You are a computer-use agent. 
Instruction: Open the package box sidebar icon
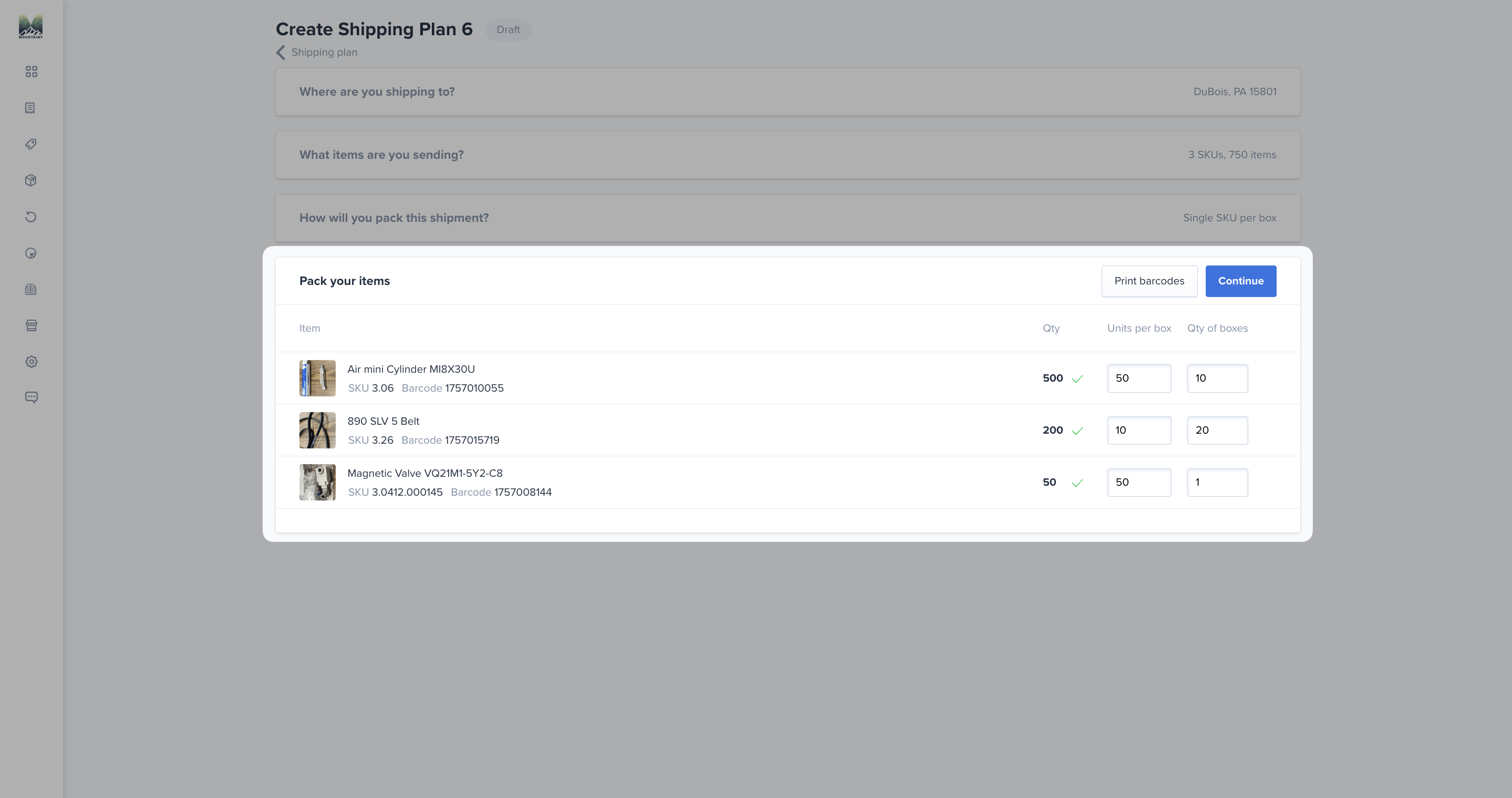(x=31, y=180)
